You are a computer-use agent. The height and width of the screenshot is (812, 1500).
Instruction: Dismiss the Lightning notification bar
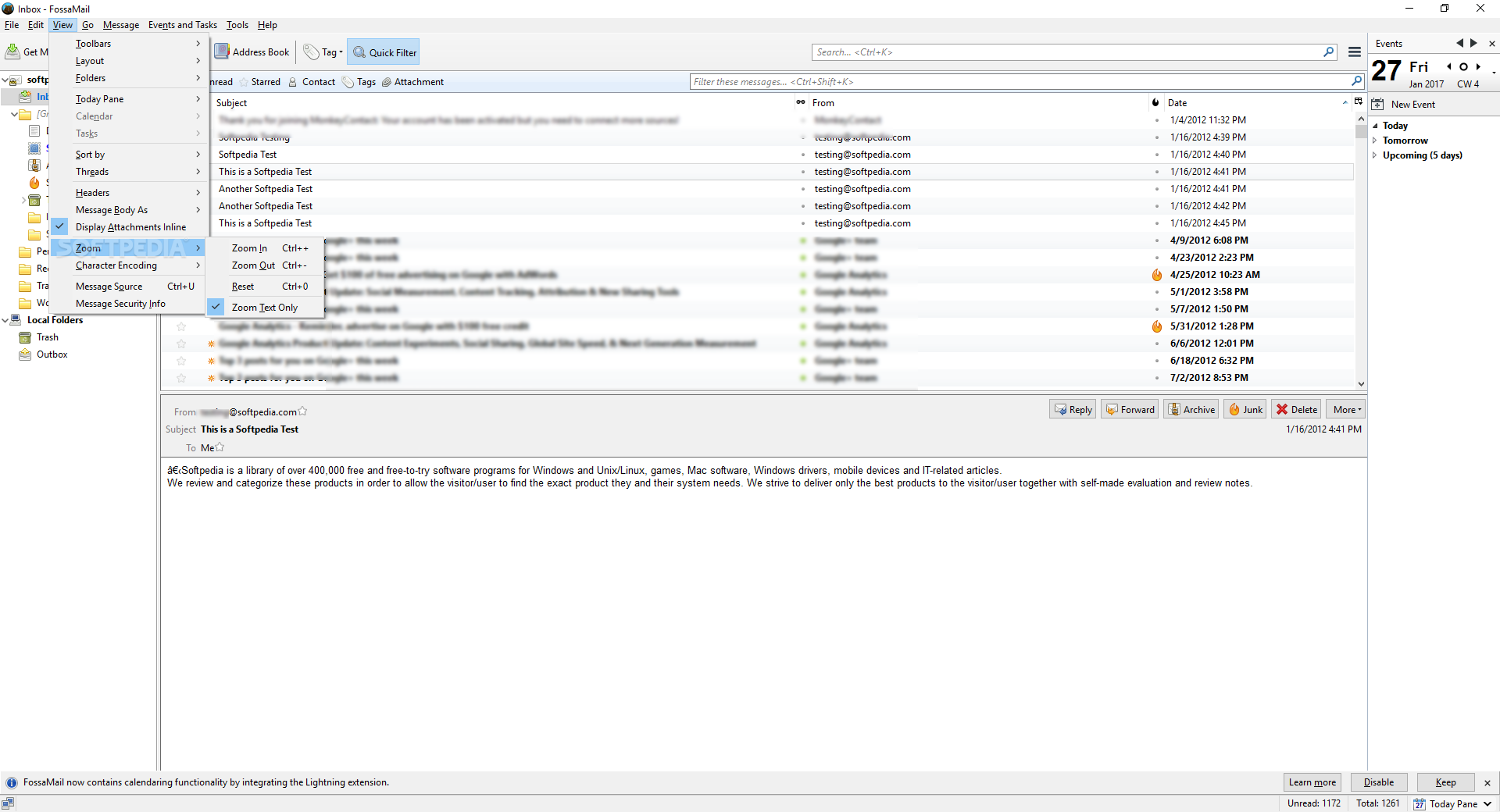point(1487,783)
